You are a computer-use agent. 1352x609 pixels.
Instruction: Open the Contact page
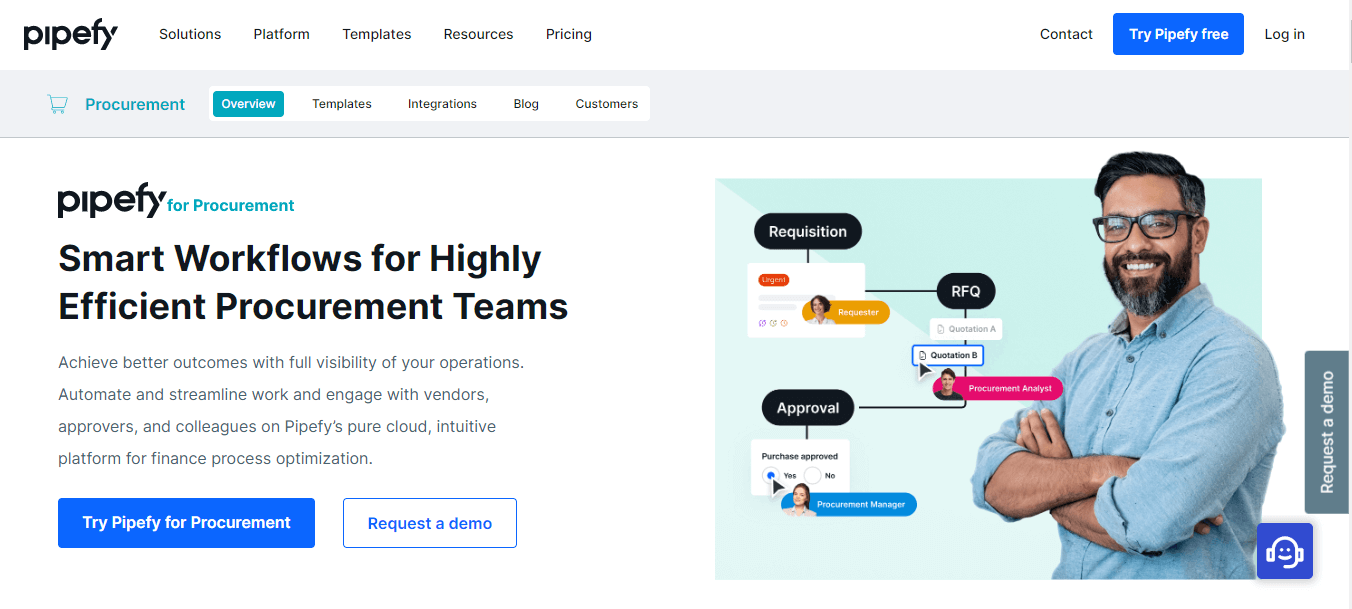1066,34
